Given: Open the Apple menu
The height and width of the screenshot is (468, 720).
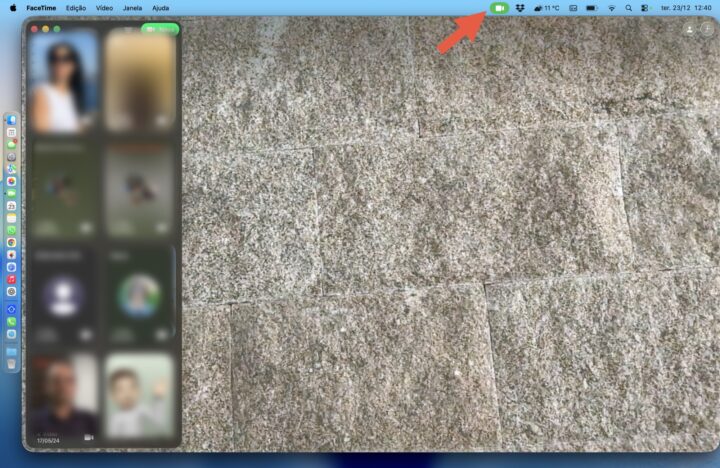Looking at the screenshot, I should click(x=12, y=8).
